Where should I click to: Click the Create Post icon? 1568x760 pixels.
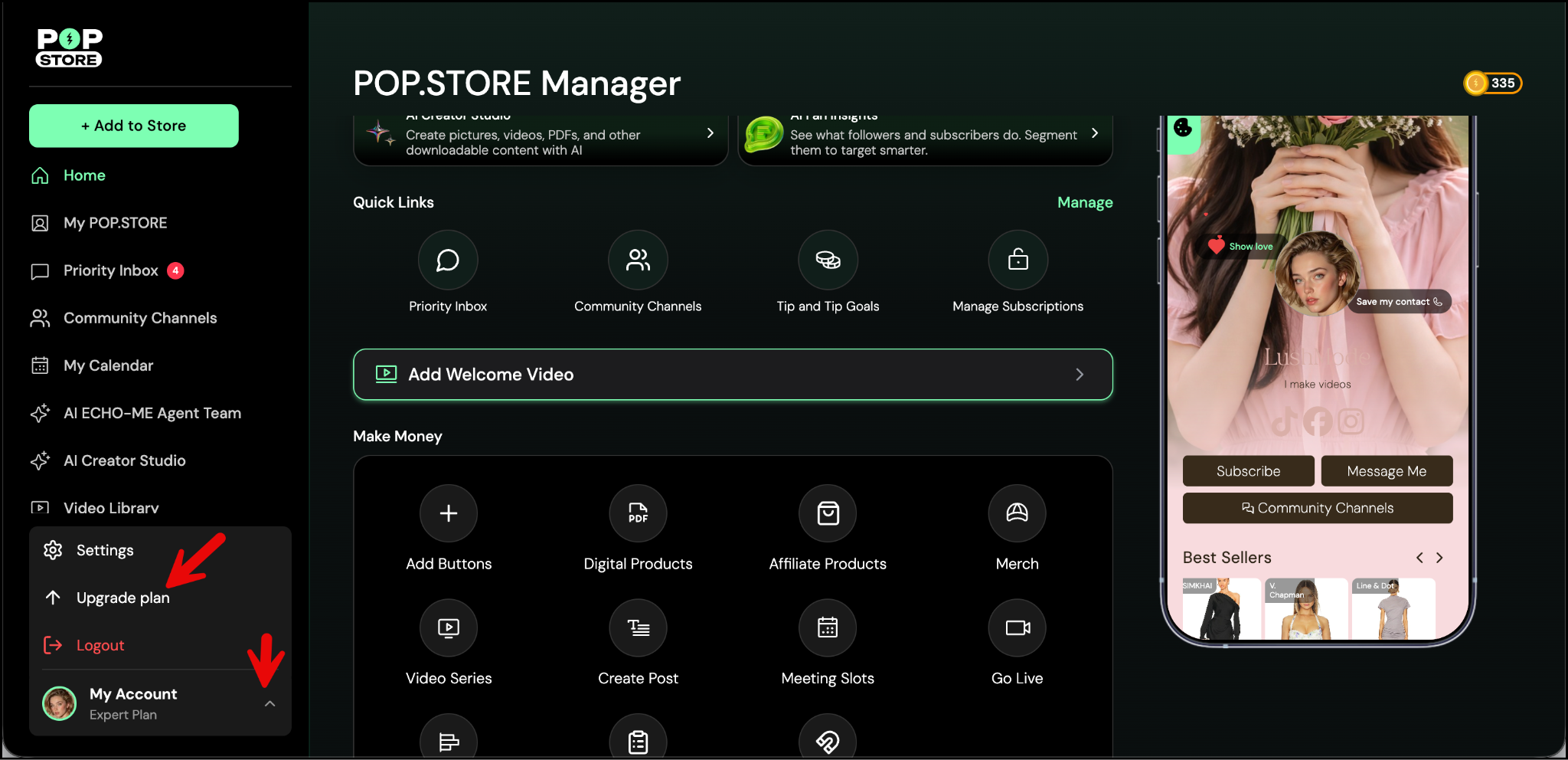pyautogui.click(x=638, y=628)
